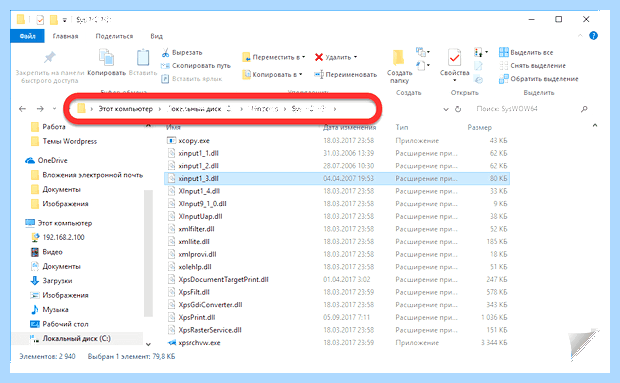Viewport: 620px width, 383px height.
Task: Click Вырезать scissors item
Action: tap(182, 53)
